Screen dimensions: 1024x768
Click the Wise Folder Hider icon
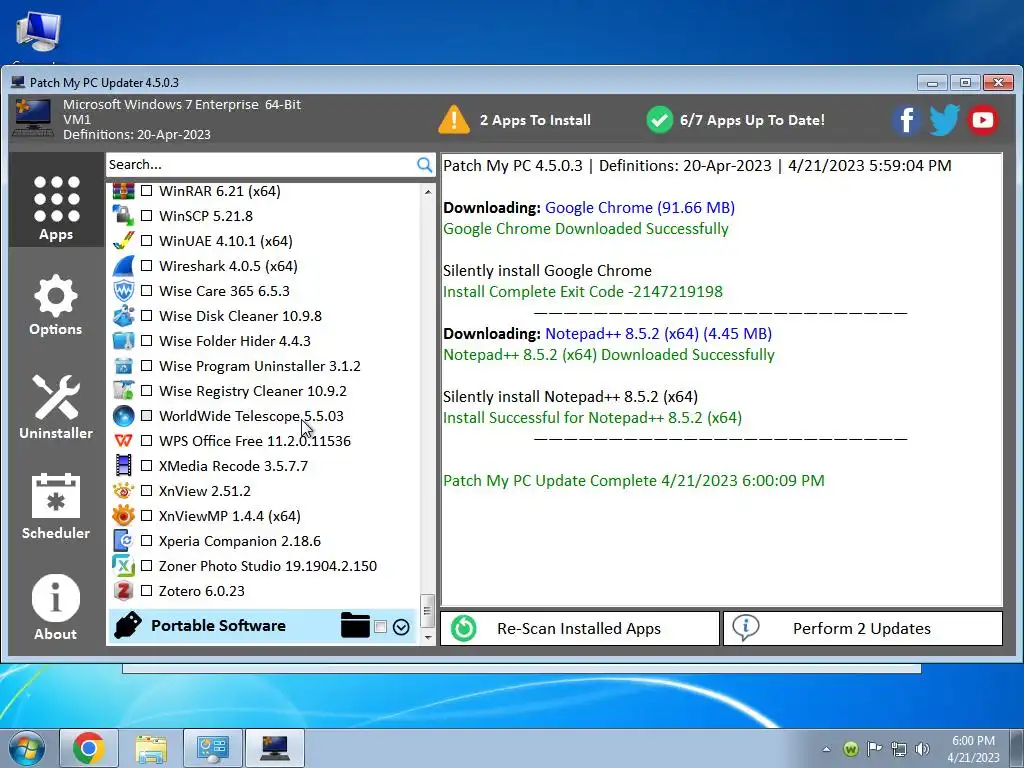tap(123, 341)
